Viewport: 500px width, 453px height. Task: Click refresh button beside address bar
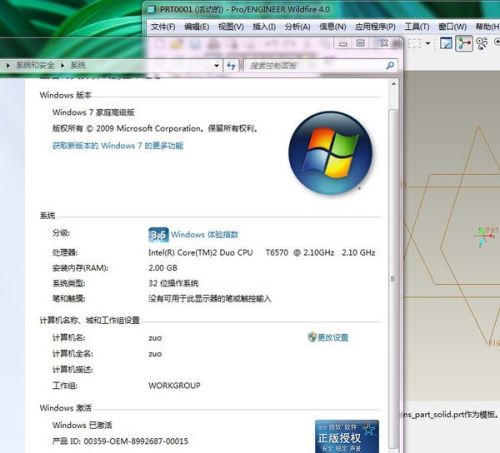click(231, 66)
